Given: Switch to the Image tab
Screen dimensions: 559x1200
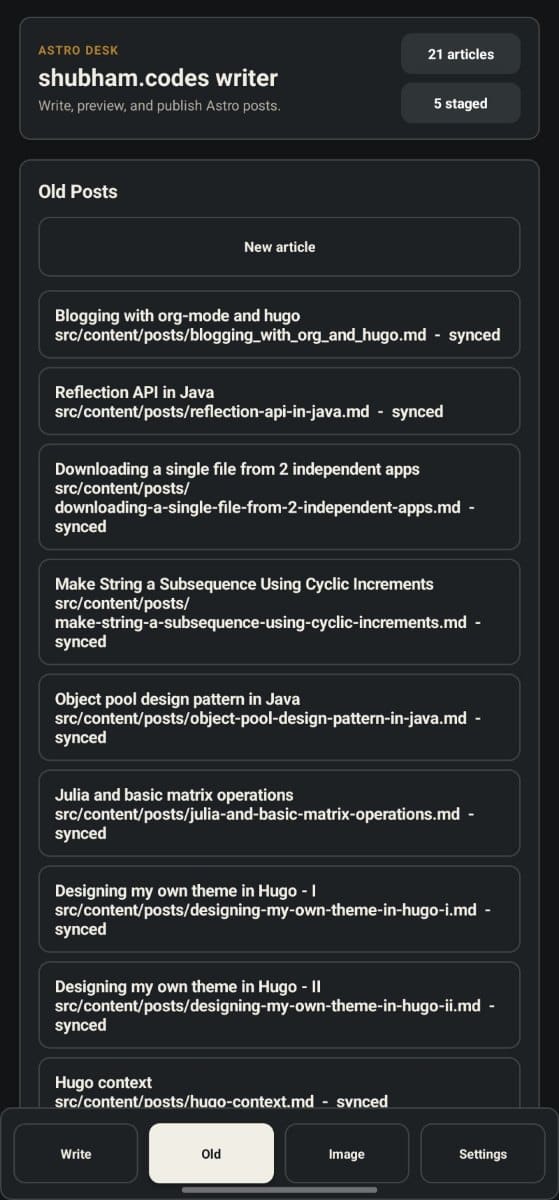Looking at the screenshot, I should tap(347, 1153).
